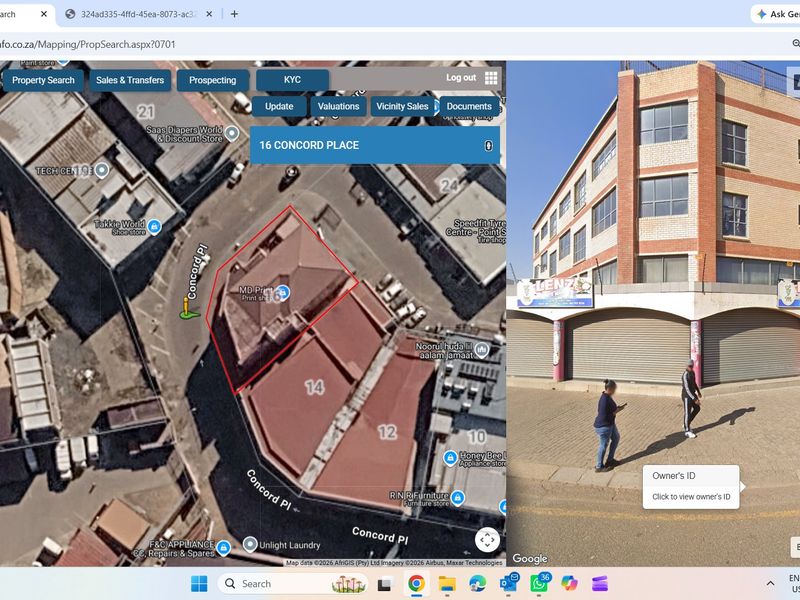Open the KYC tab
The image size is (800, 600).
[292, 80]
